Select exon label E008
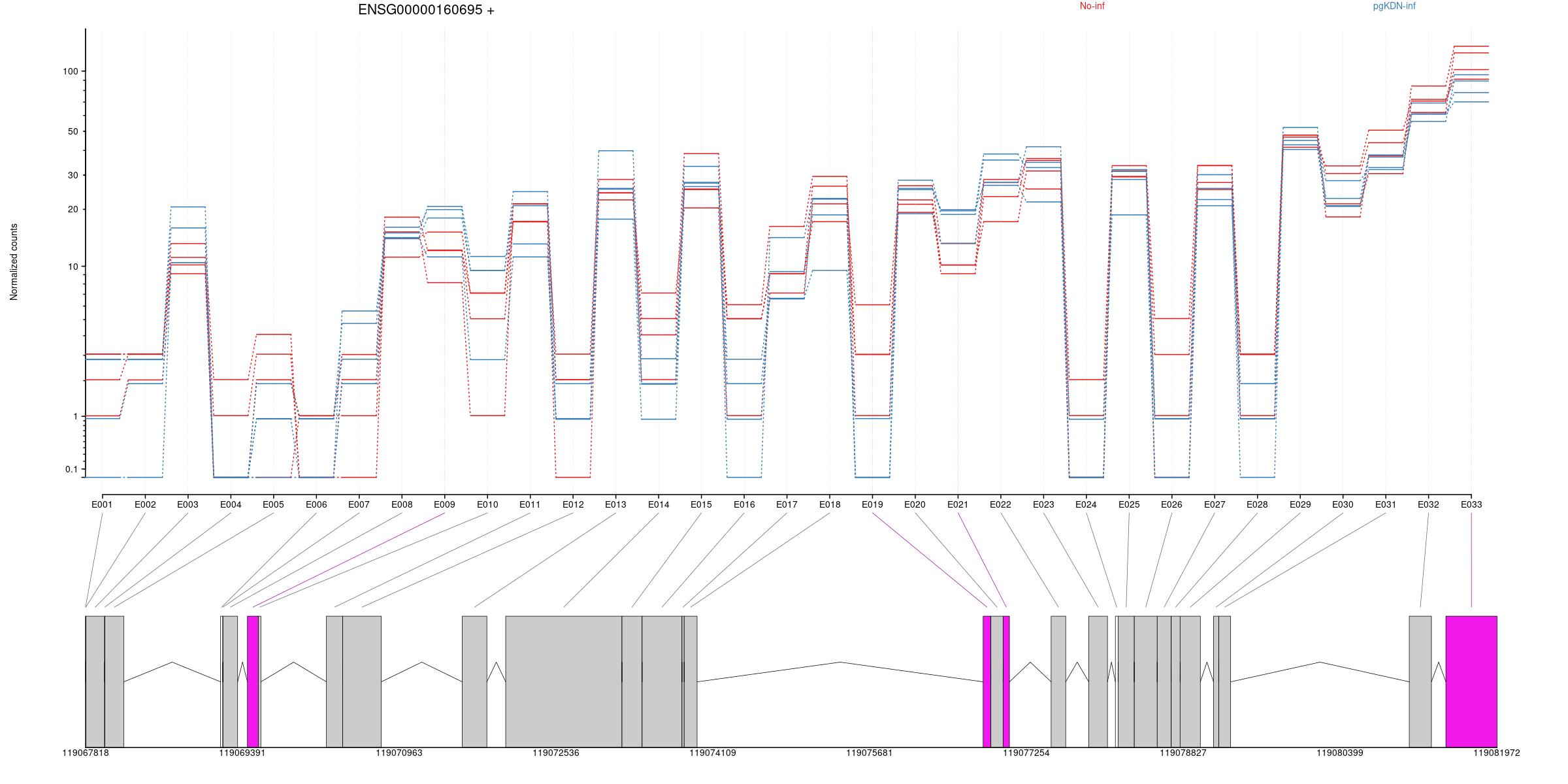Viewport: 1568px width, 784px height. (x=402, y=504)
